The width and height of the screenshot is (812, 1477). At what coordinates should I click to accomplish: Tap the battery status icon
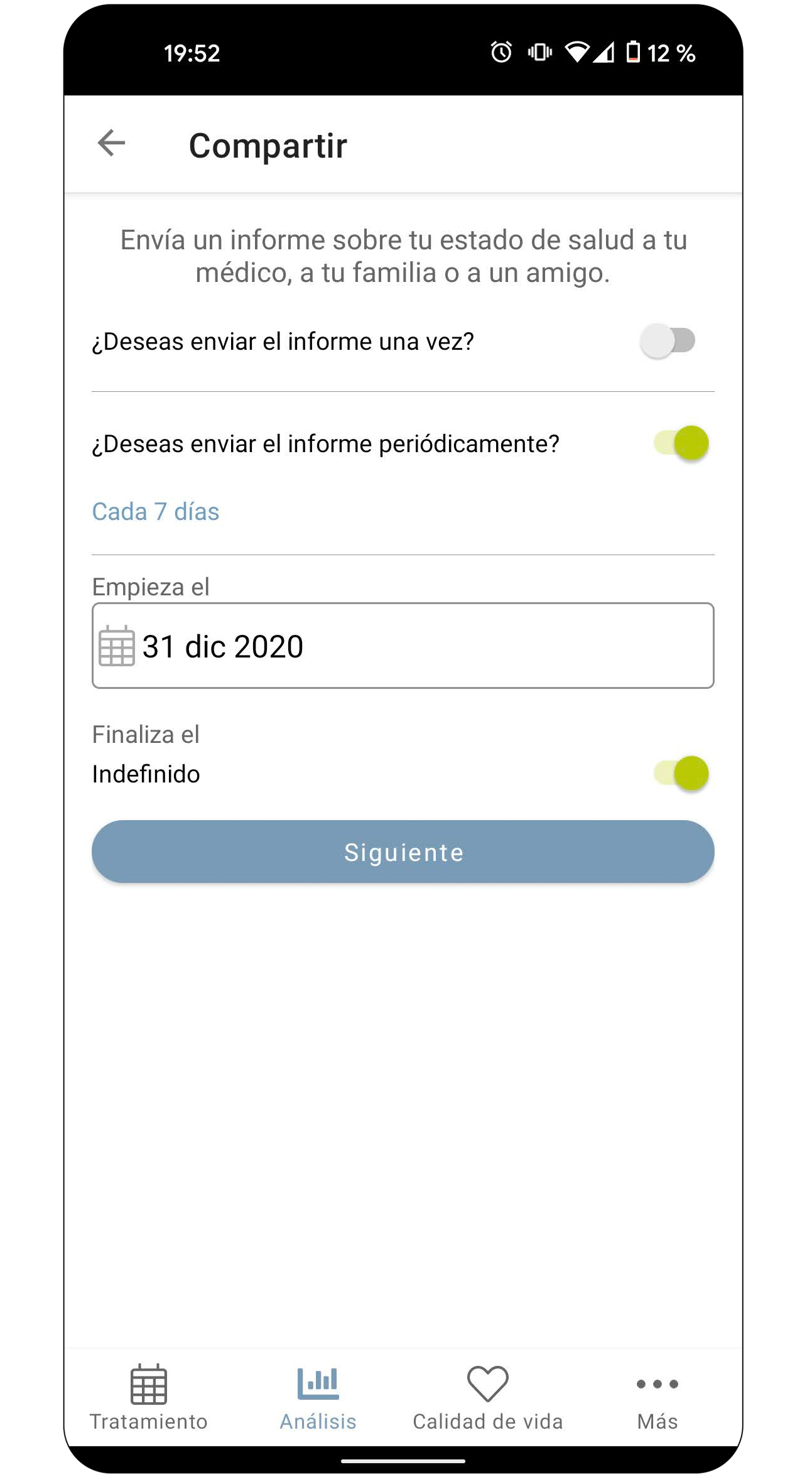coord(634,52)
